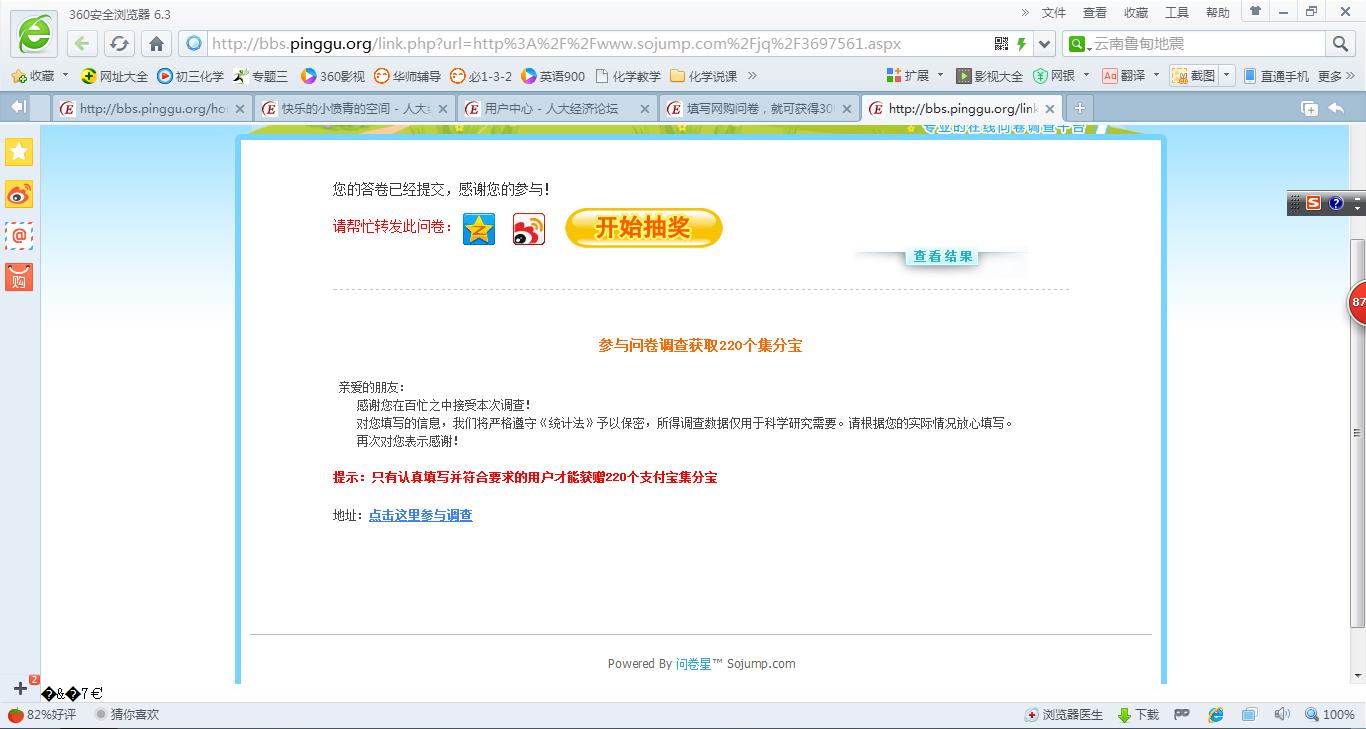
Task: Click the 截图 screenshot tool
Action: coord(1194,76)
